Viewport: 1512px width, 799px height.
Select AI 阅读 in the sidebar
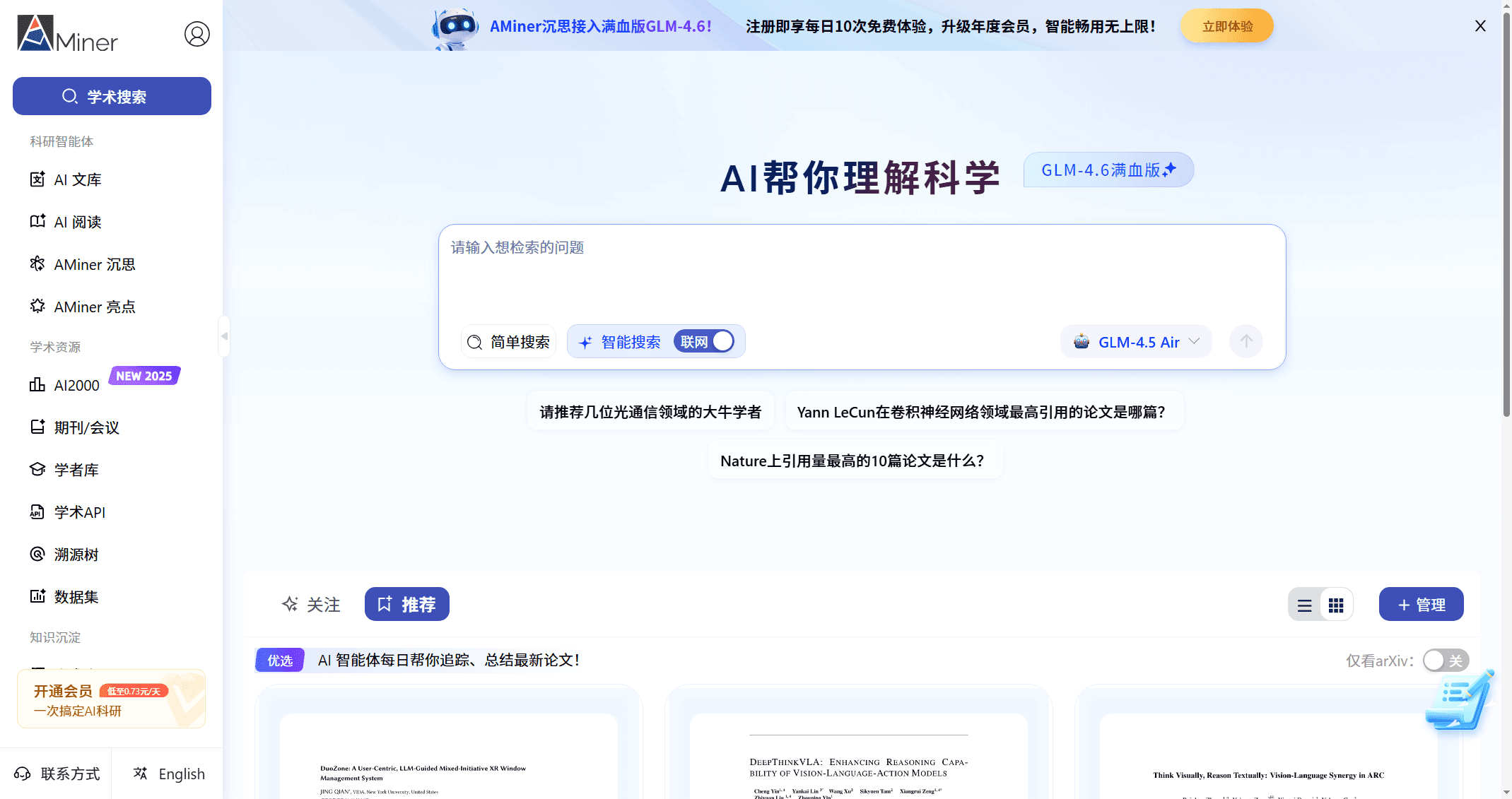[78, 222]
